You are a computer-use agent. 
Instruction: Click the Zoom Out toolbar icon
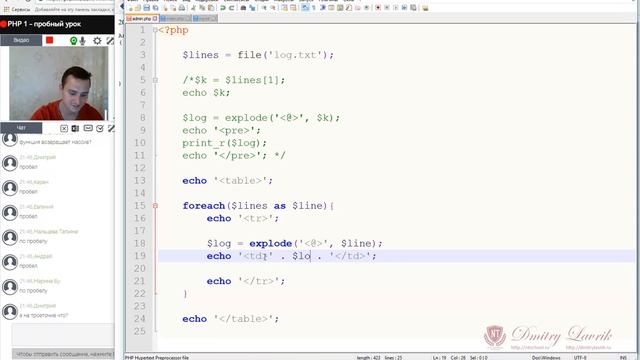coord(273,8)
